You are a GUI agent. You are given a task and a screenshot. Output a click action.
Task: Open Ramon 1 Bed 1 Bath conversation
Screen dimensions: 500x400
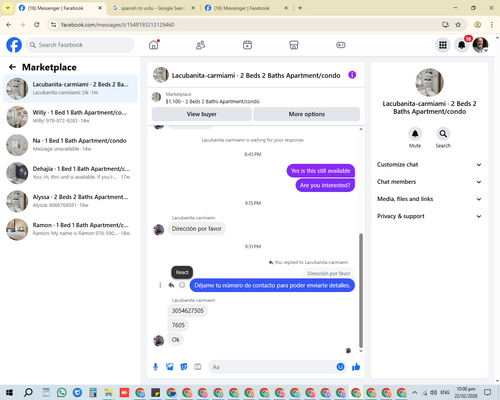coord(70,229)
